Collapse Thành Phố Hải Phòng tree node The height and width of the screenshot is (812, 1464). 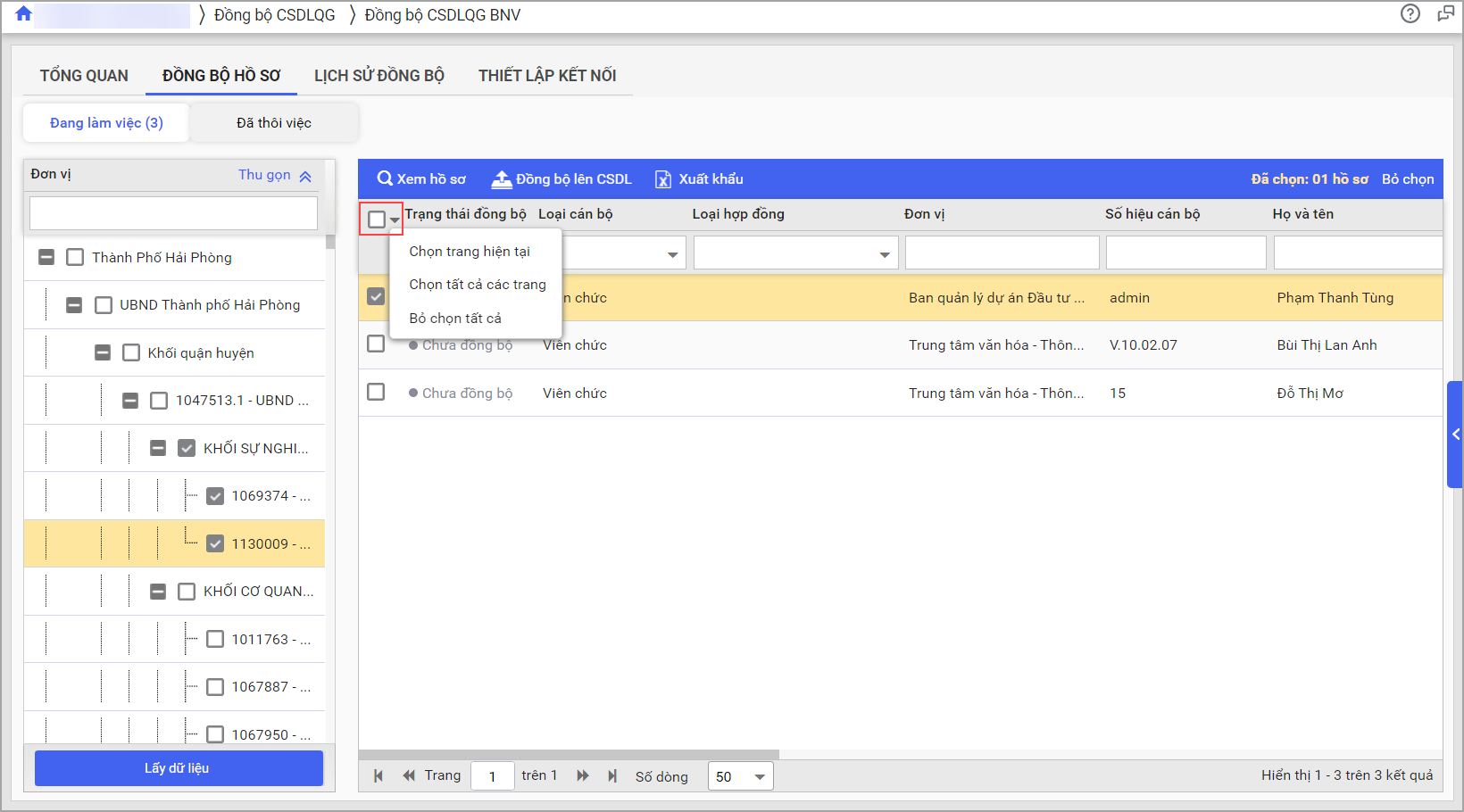coord(46,257)
